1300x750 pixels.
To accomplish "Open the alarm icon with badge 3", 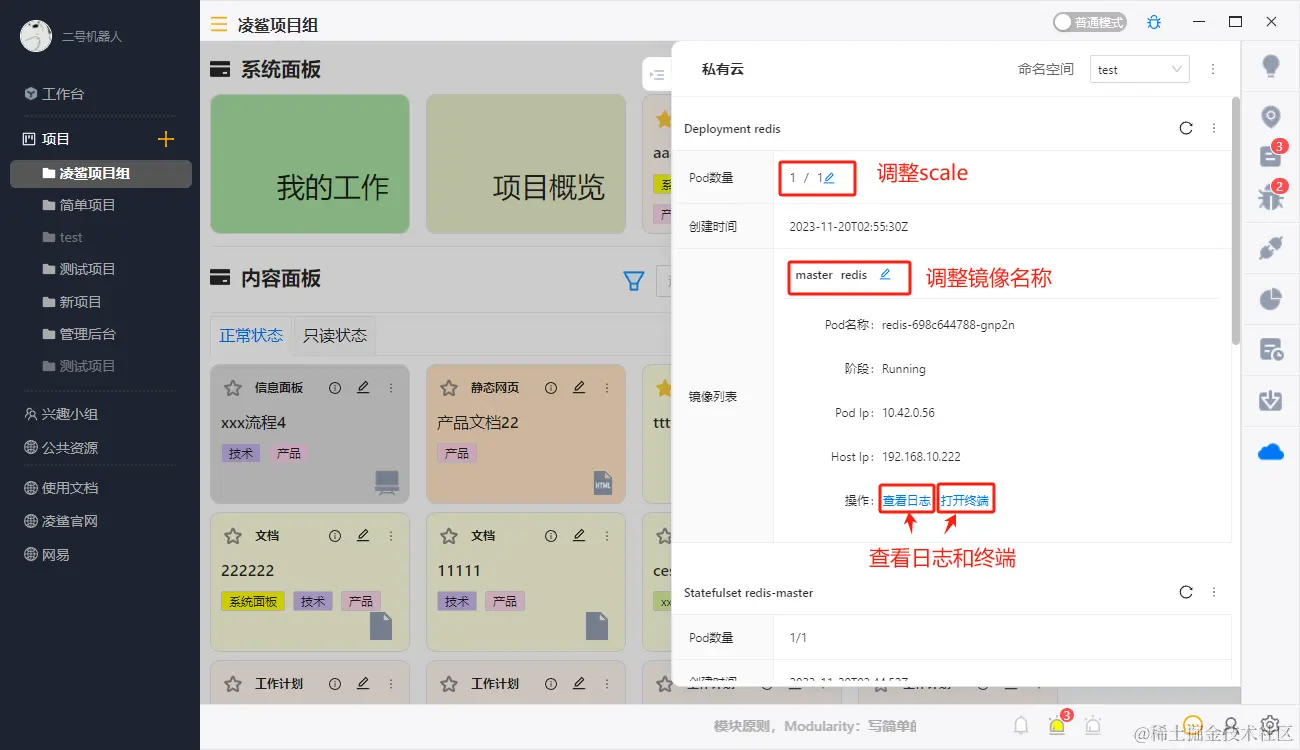I will tap(1057, 725).
